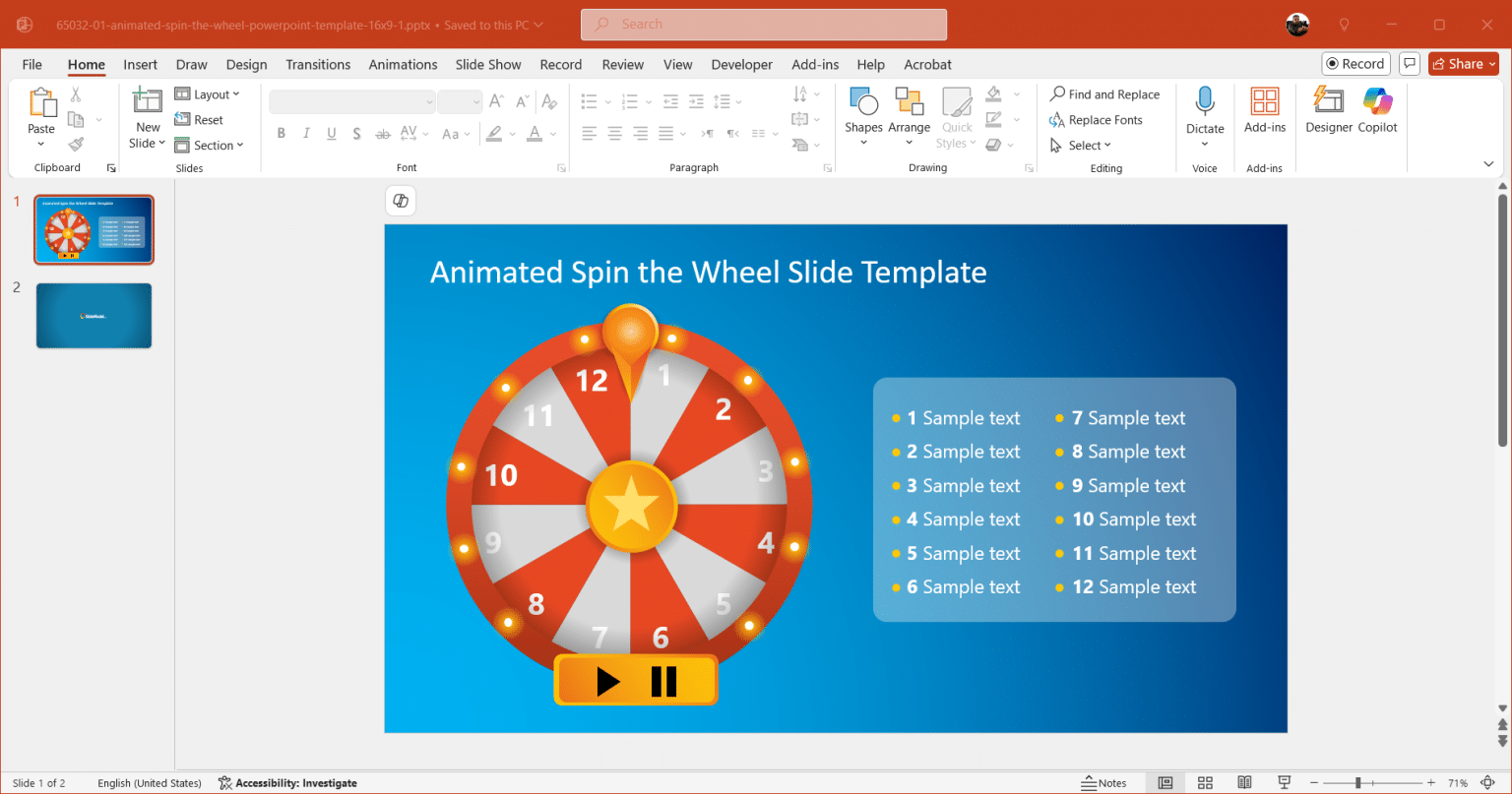This screenshot has width=1512, height=794.
Task: Open the Slide Show ribbon tab
Action: click(488, 64)
